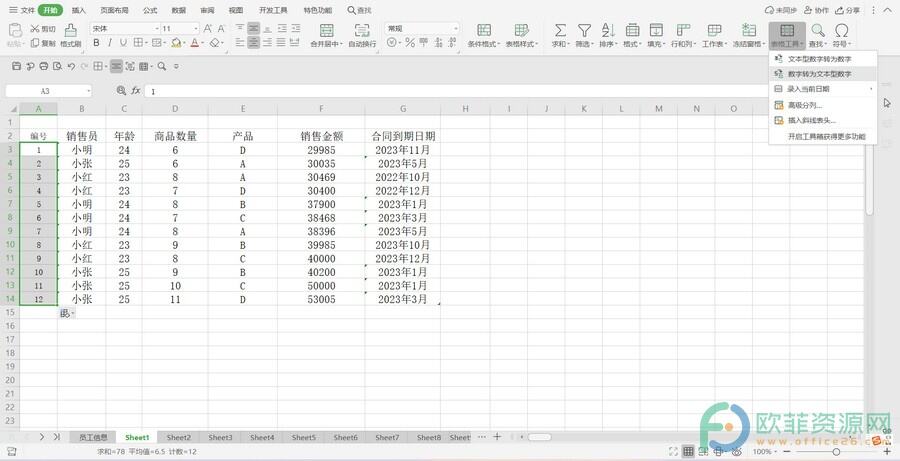Screen dimensions: 900x461
Task: Toggle bold formatting
Action: coord(96,42)
